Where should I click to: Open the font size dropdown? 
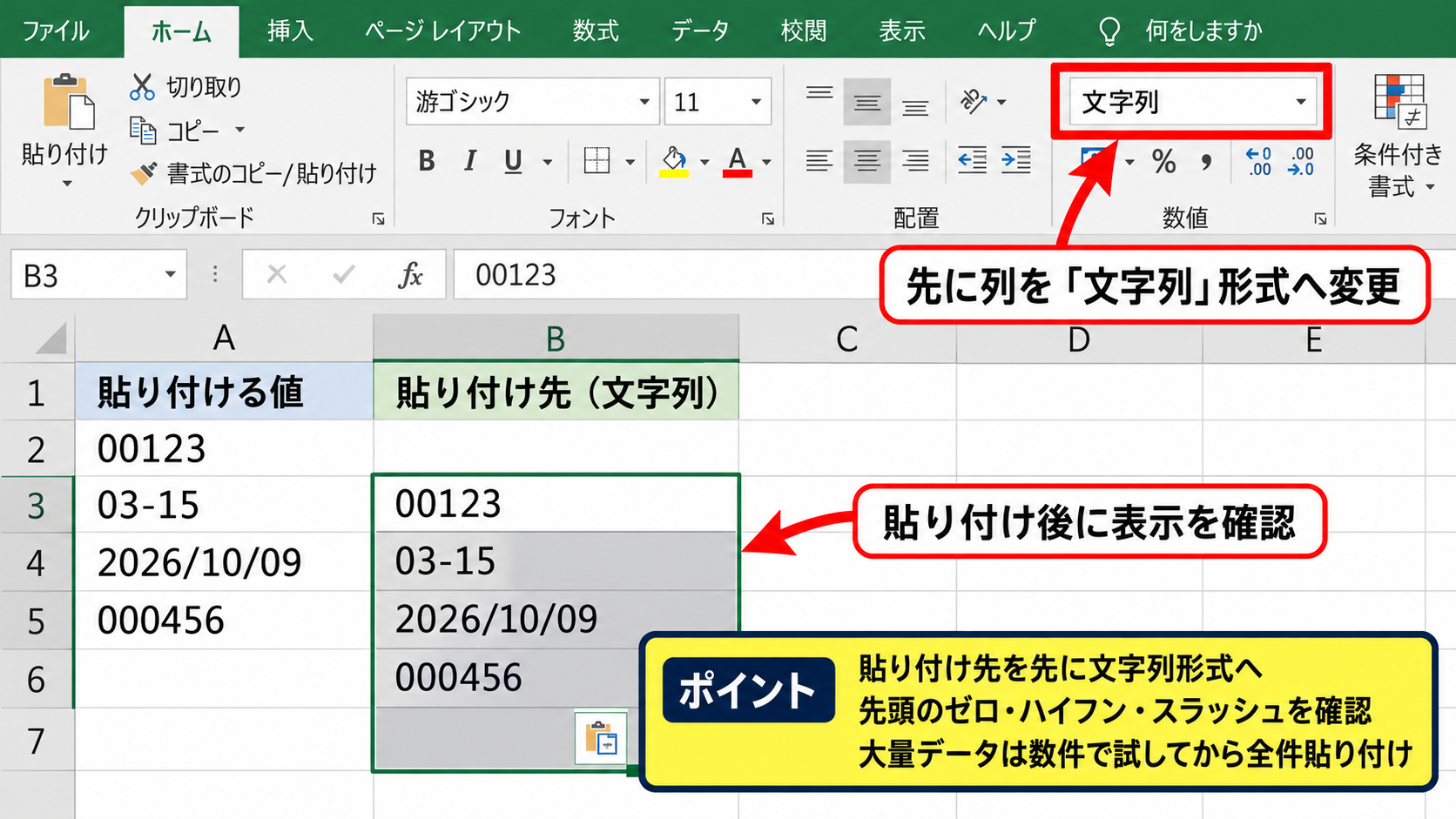click(756, 102)
